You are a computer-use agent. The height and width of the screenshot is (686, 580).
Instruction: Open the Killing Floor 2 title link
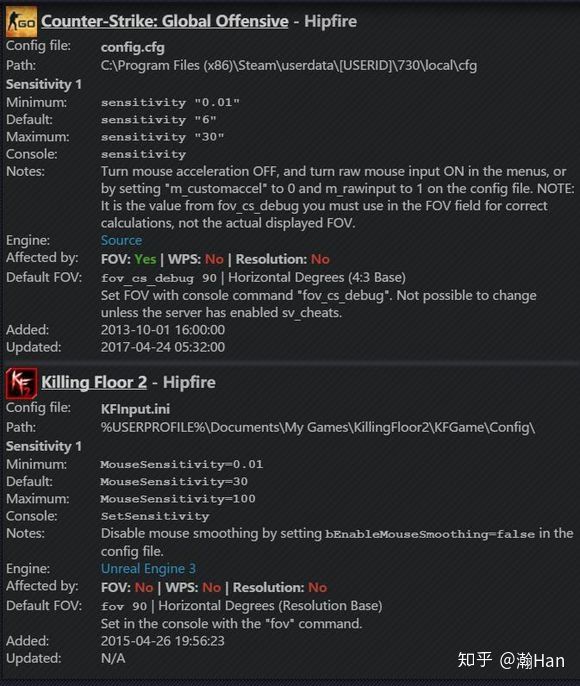94,382
